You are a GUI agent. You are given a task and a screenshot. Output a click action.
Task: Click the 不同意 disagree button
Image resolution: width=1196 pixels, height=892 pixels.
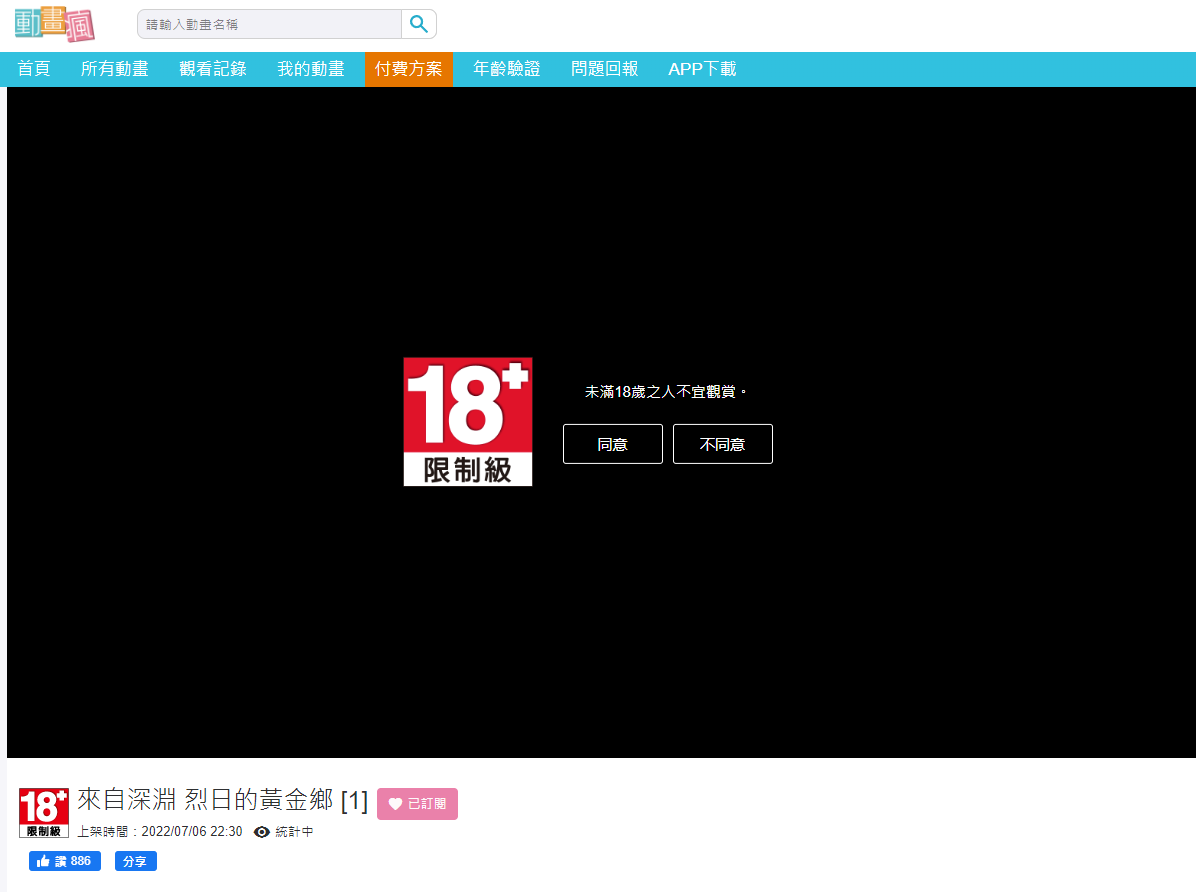tap(722, 444)
